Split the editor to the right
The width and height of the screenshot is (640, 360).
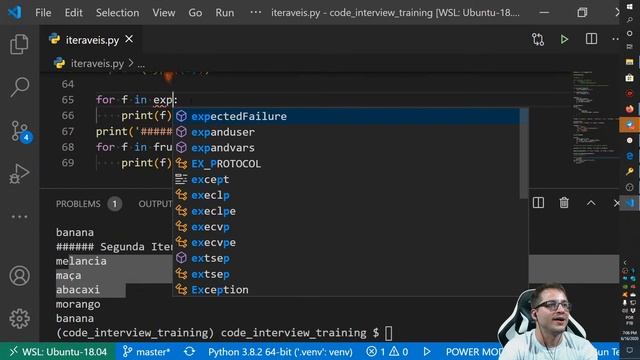coord(591,39)
